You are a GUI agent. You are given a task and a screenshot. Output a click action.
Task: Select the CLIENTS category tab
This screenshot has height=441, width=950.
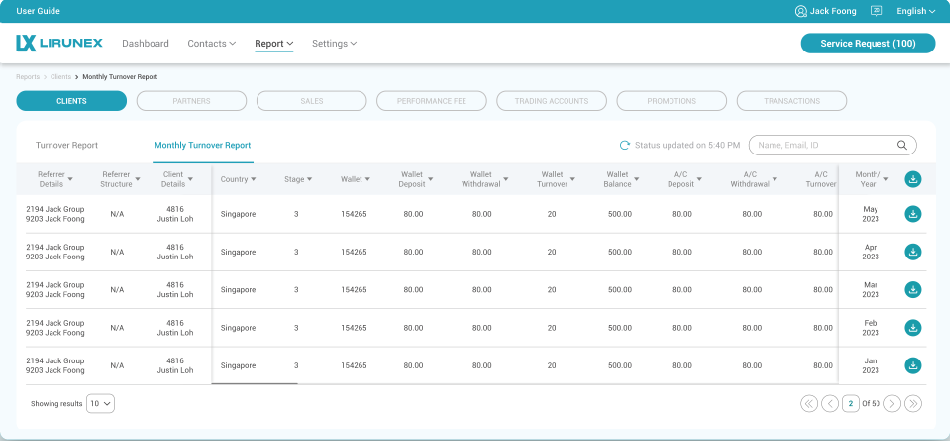71,101
